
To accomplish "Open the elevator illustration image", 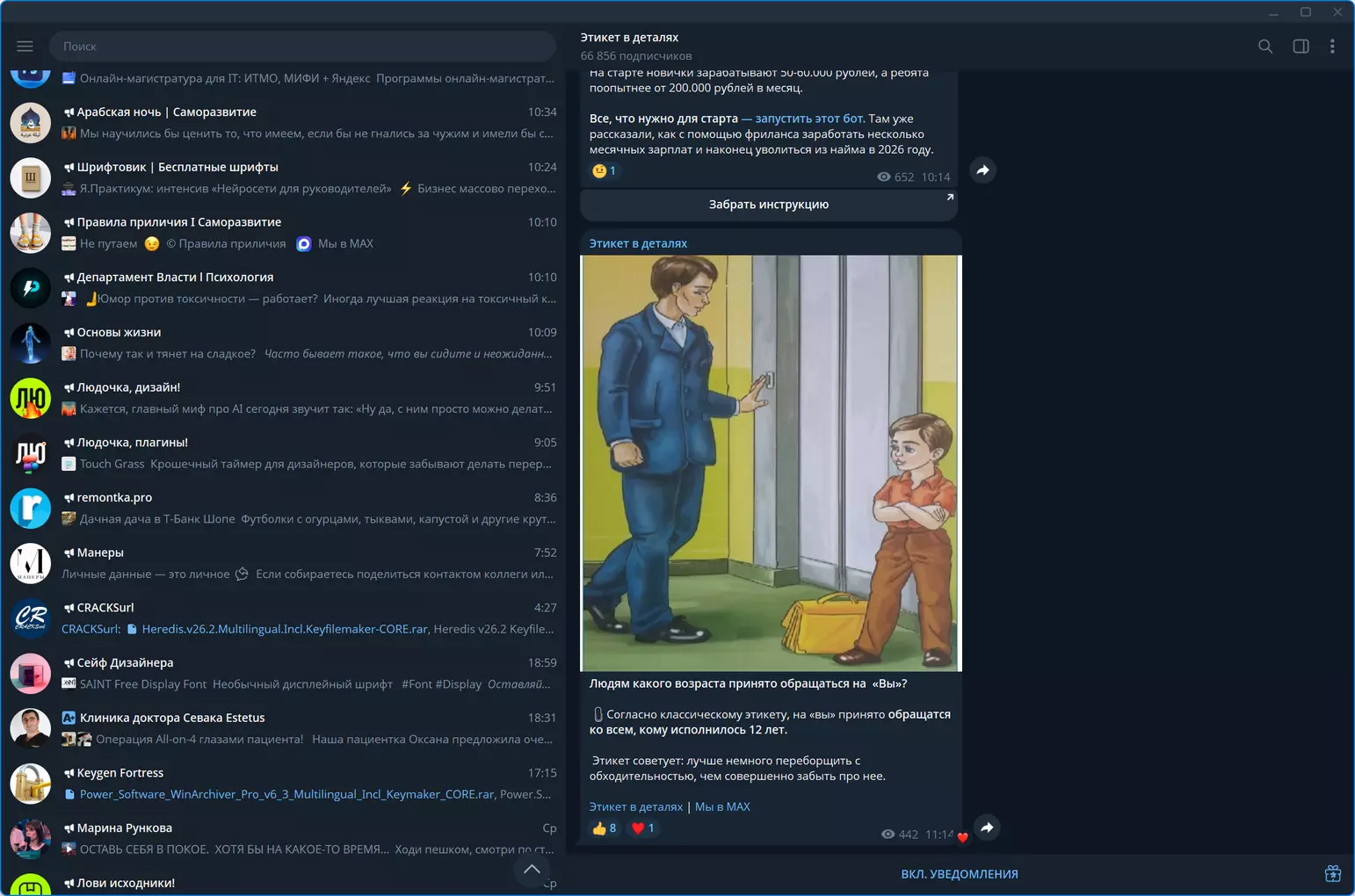I will [772, 463].
